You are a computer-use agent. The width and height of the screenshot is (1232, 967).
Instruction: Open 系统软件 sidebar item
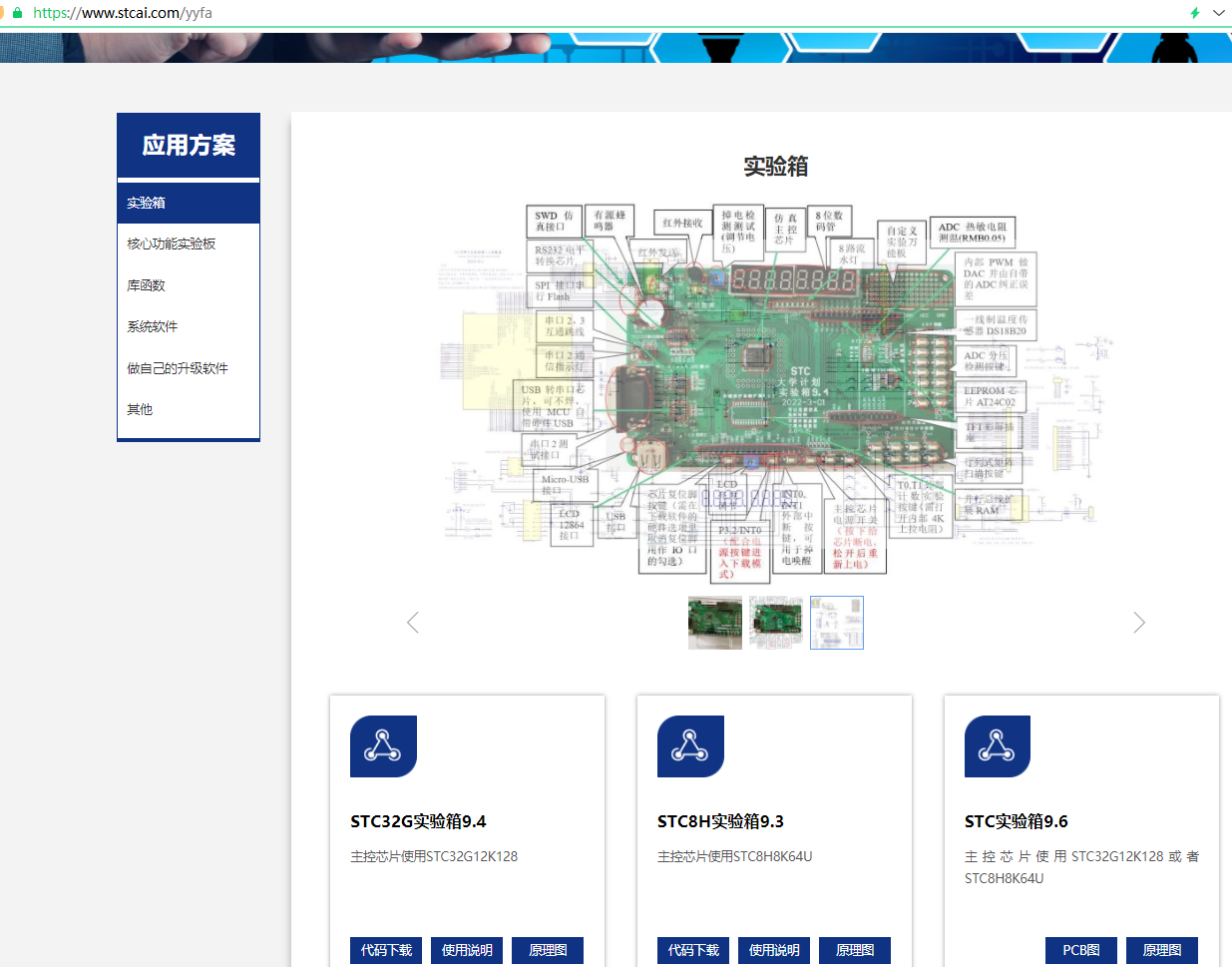(189, 326)
